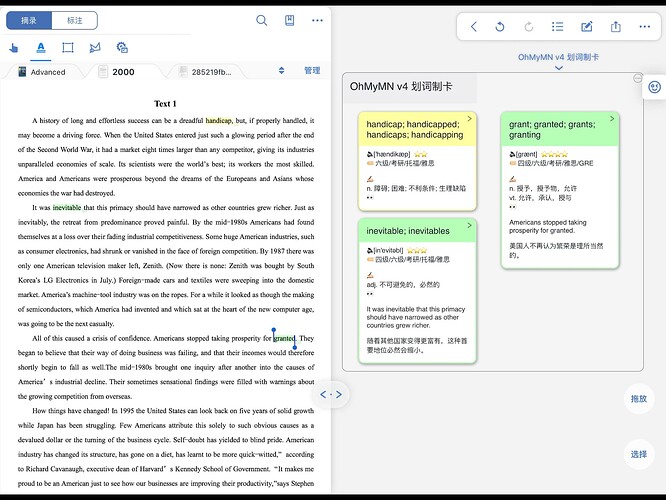This screenshot has width=666, height=500.
Task: Open the bookmark icon in document toolbar
Action: pyautogui.click(x=289, y=20)
